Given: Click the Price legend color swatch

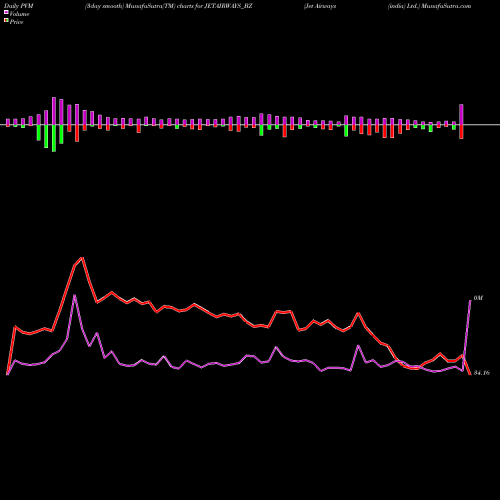Looking at the screenshot, I should 6,21.
